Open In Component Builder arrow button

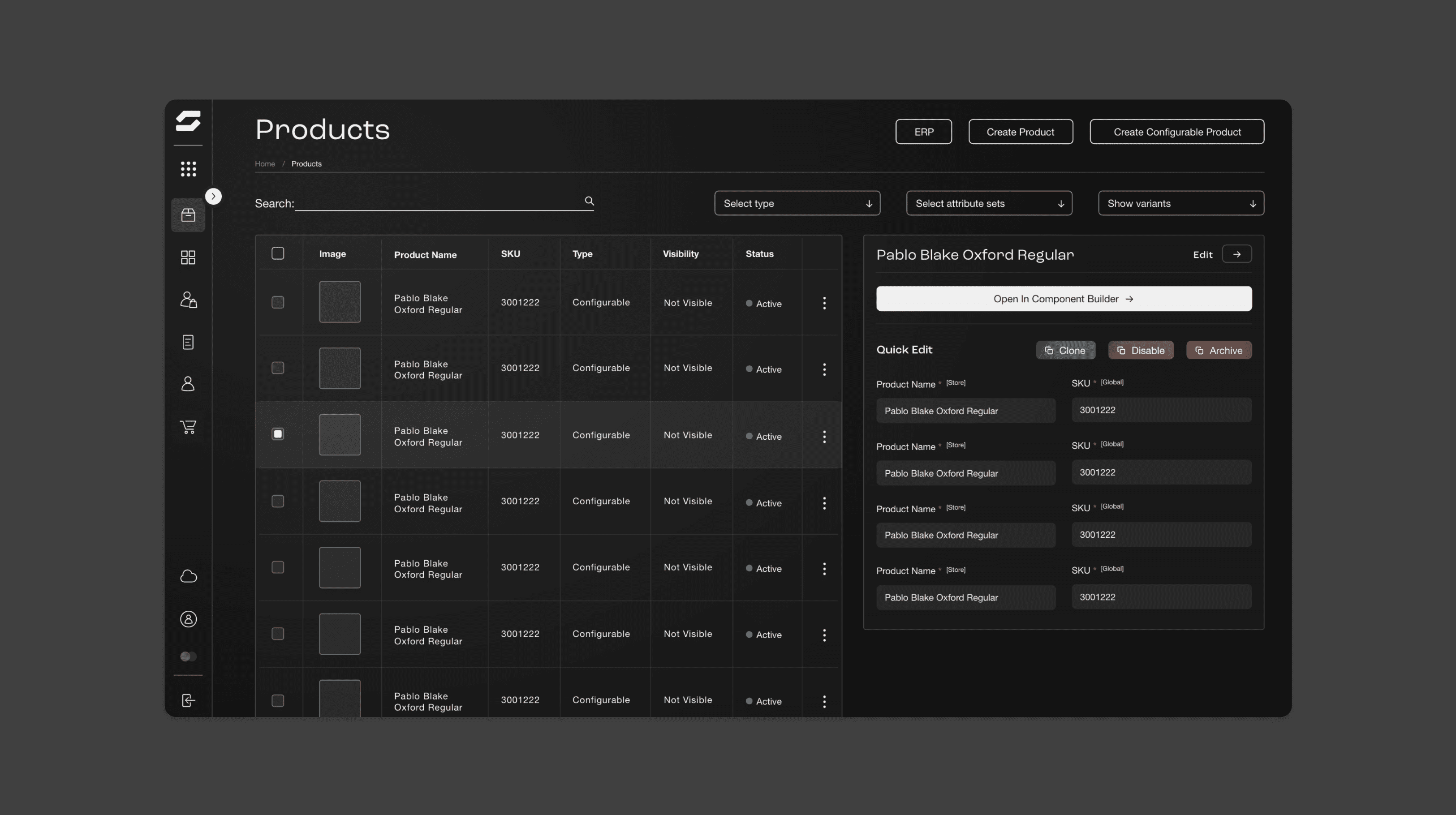pyautogui.click(x=1063, y=298)
